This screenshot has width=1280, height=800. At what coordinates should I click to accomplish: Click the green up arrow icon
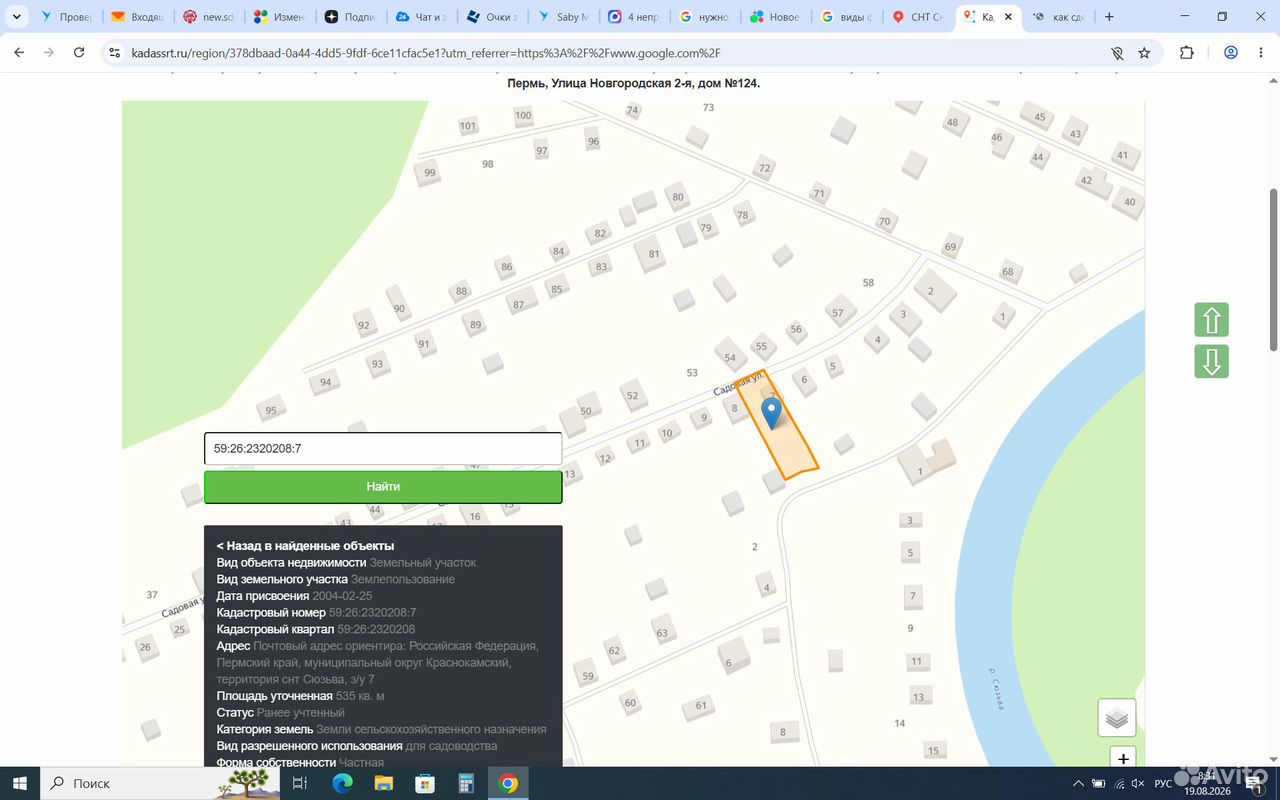tap(1211, 320)
